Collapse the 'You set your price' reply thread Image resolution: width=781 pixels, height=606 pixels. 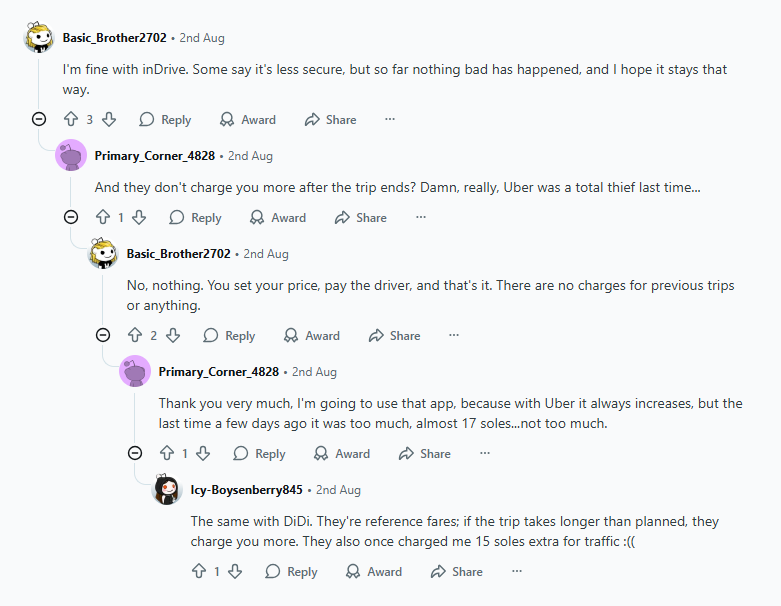103,335
